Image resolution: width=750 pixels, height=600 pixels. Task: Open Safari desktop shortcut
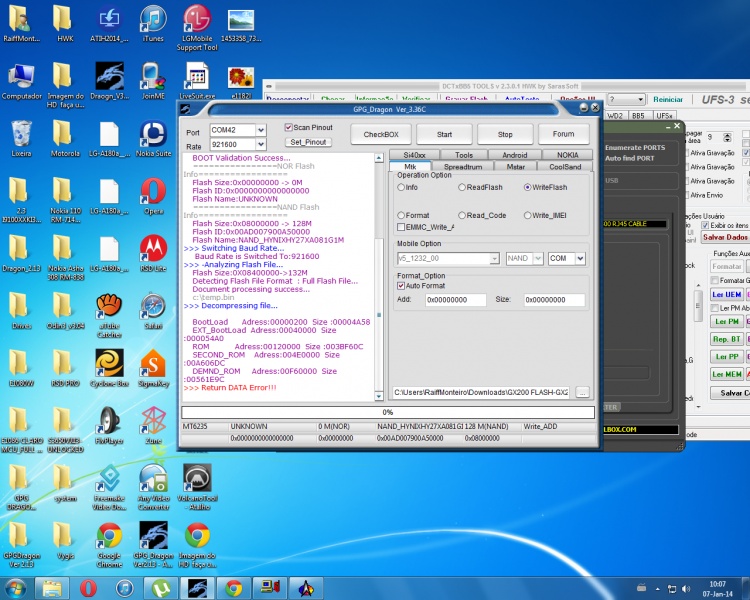pos(153,311)
